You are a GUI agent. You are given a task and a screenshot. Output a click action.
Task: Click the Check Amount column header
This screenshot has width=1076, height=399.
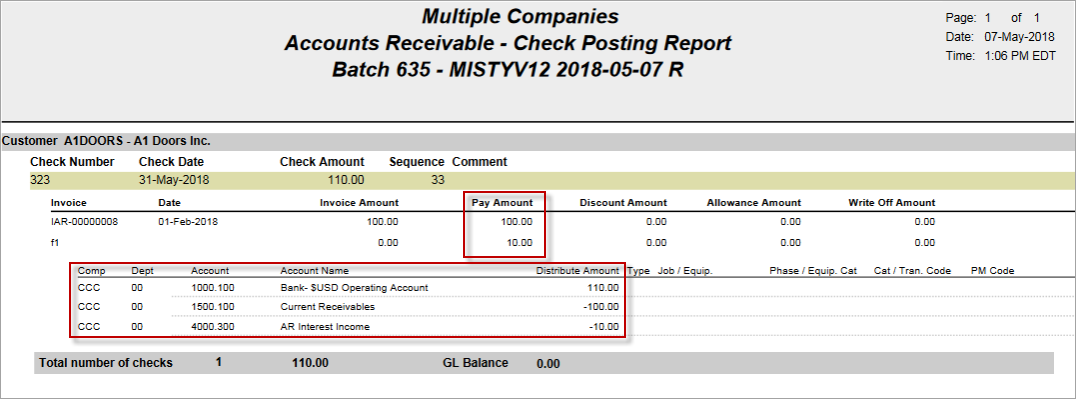(322, 162)
